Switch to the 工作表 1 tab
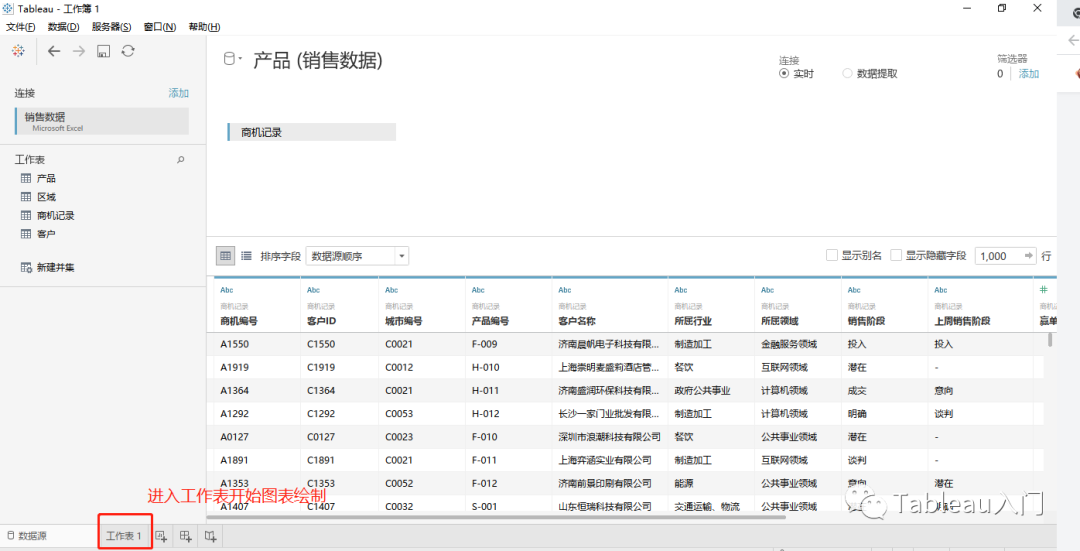The width and height of the screenshot is (1080, 551). coord(124,536)
